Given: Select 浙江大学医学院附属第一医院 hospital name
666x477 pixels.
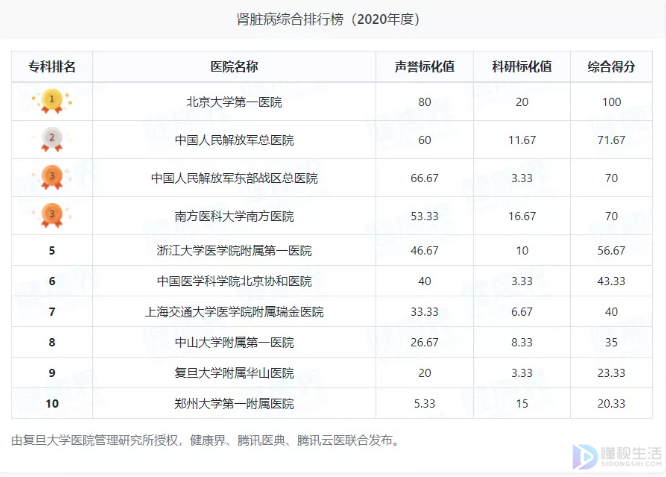Looking at the screenshot, I should [234, 251].
